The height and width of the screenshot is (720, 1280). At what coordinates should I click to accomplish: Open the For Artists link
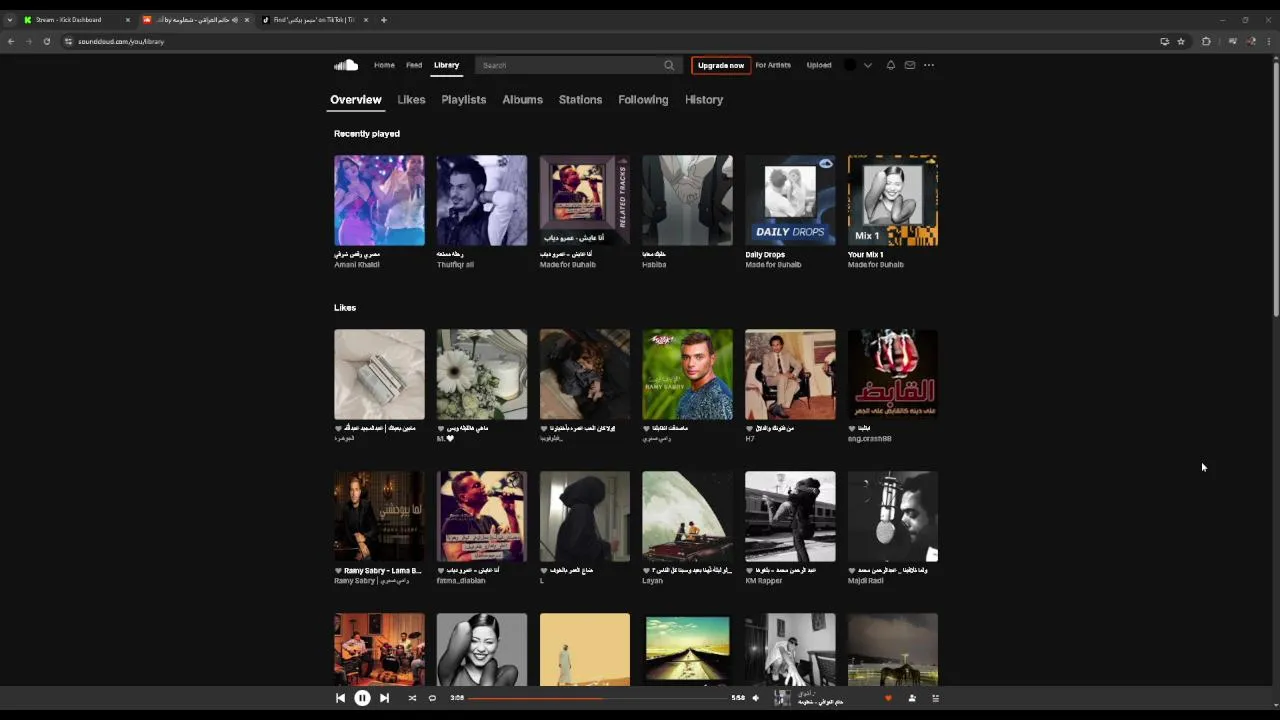pyautogui.click(x=773, y=65)
